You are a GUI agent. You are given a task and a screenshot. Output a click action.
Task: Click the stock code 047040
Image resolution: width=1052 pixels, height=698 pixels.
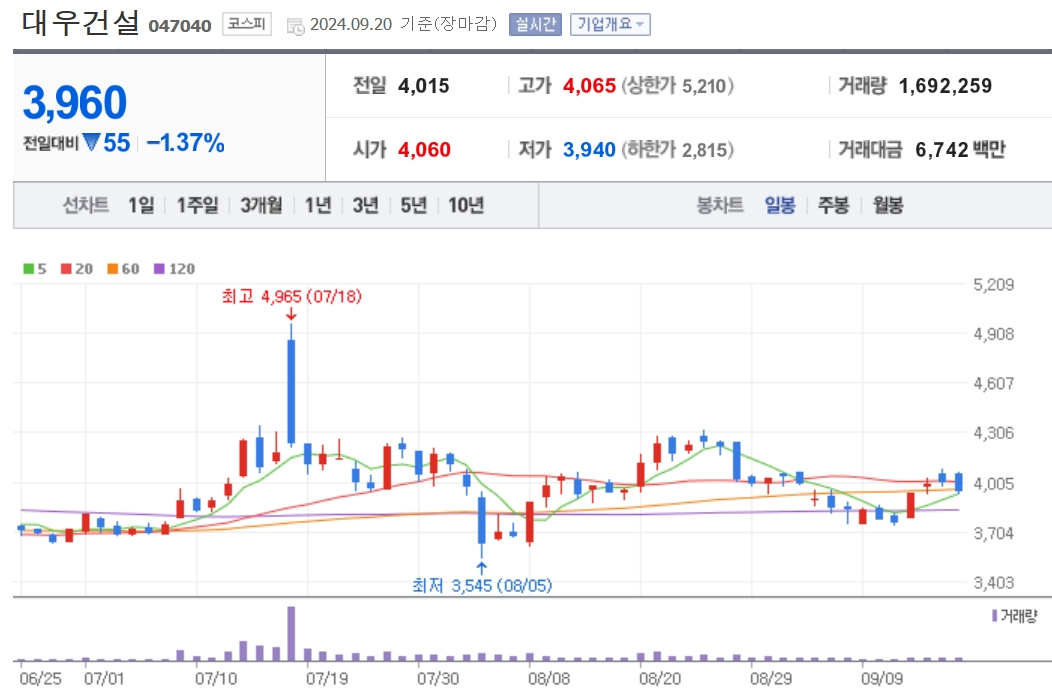[x=180, y=26]
